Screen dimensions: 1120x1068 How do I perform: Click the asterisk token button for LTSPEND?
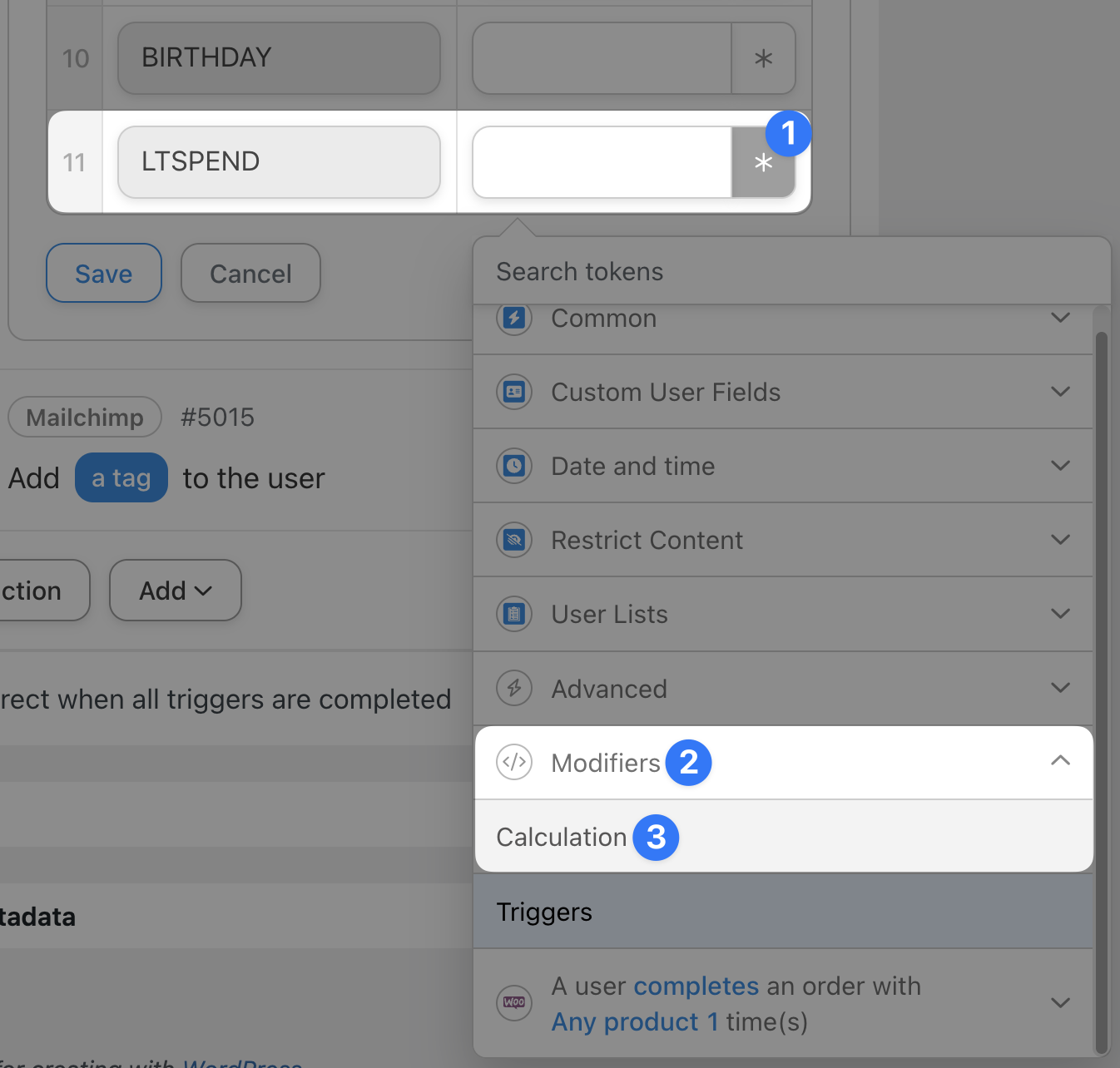(763, 163)
